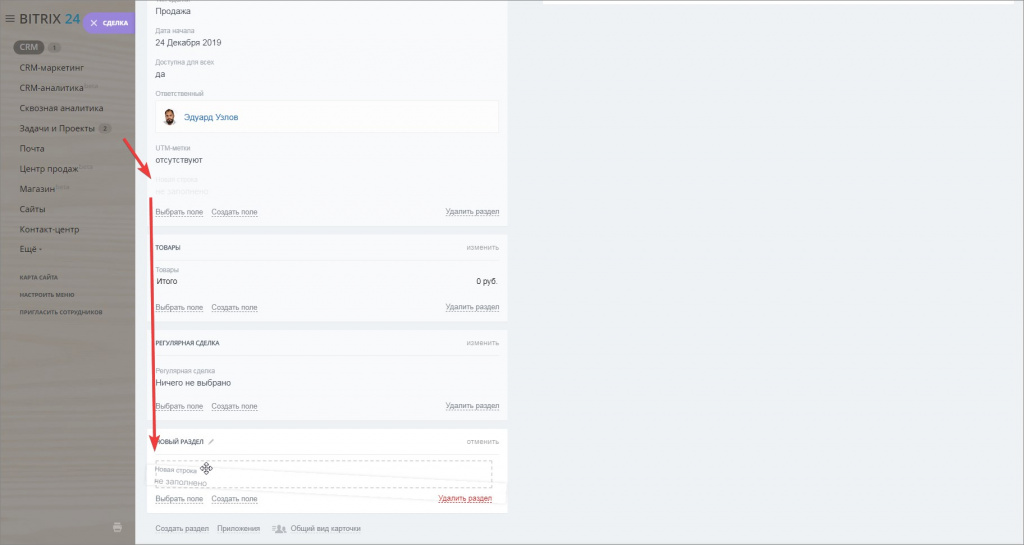Click Выбрать поле in НОВЫЙ РАЗДЕЛ
Image resolution: width=1024 pixels, height=545 pixels.
[179, 499]
